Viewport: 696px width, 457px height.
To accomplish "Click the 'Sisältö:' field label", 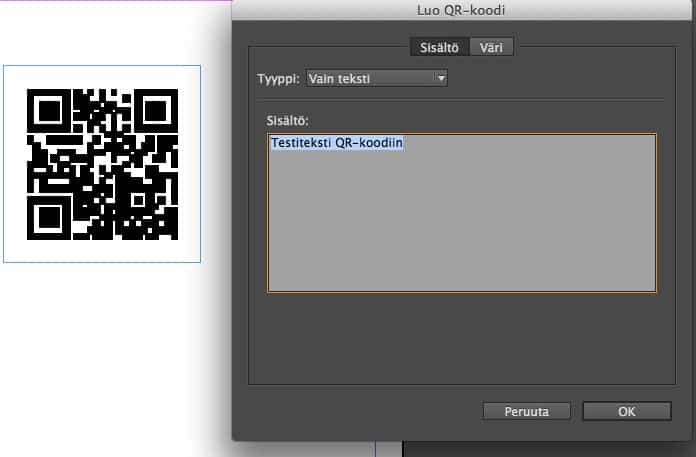I will tap(287, 121).
